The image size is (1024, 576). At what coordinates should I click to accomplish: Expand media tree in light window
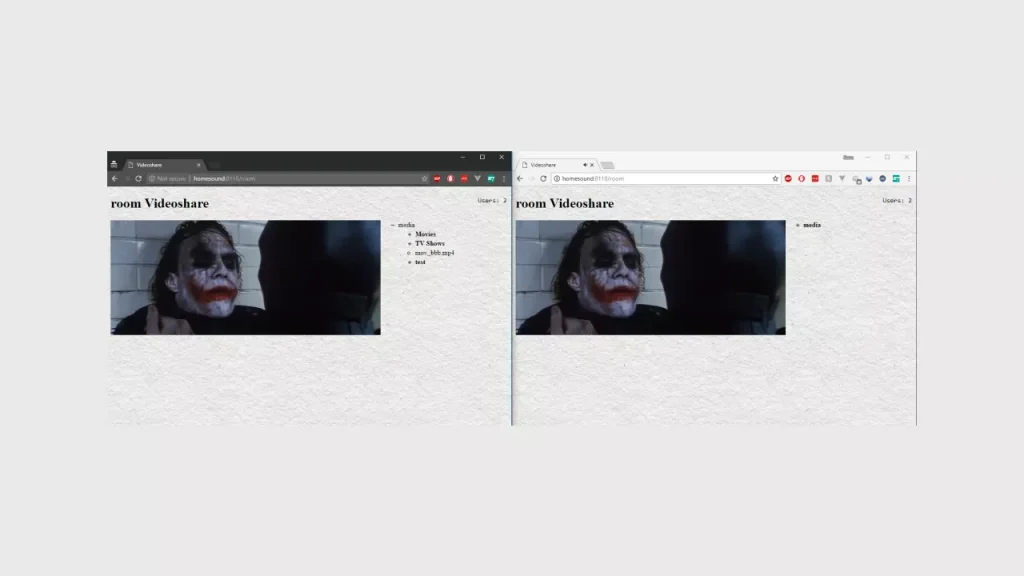click(x=797, y=225)
